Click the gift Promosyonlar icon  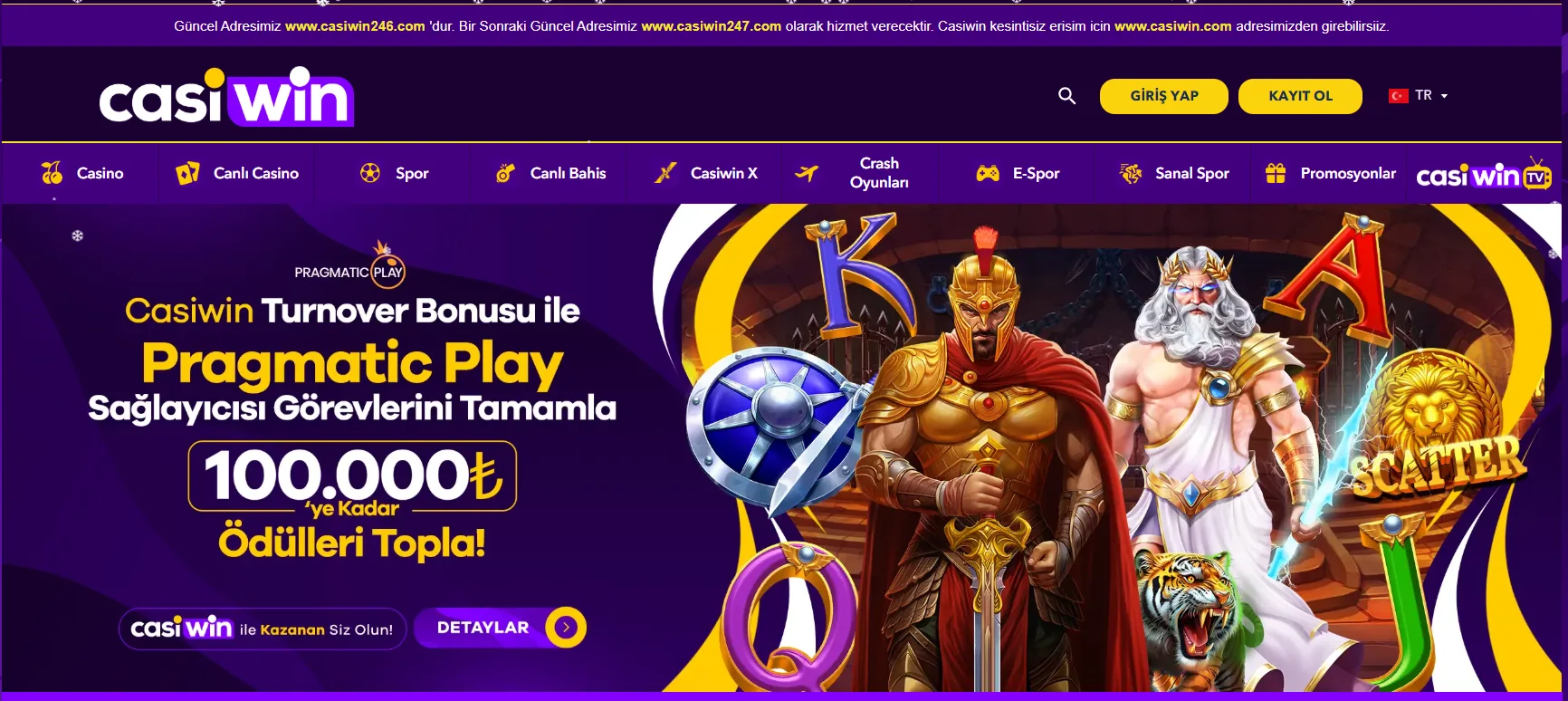click(x=1276, y=173)
